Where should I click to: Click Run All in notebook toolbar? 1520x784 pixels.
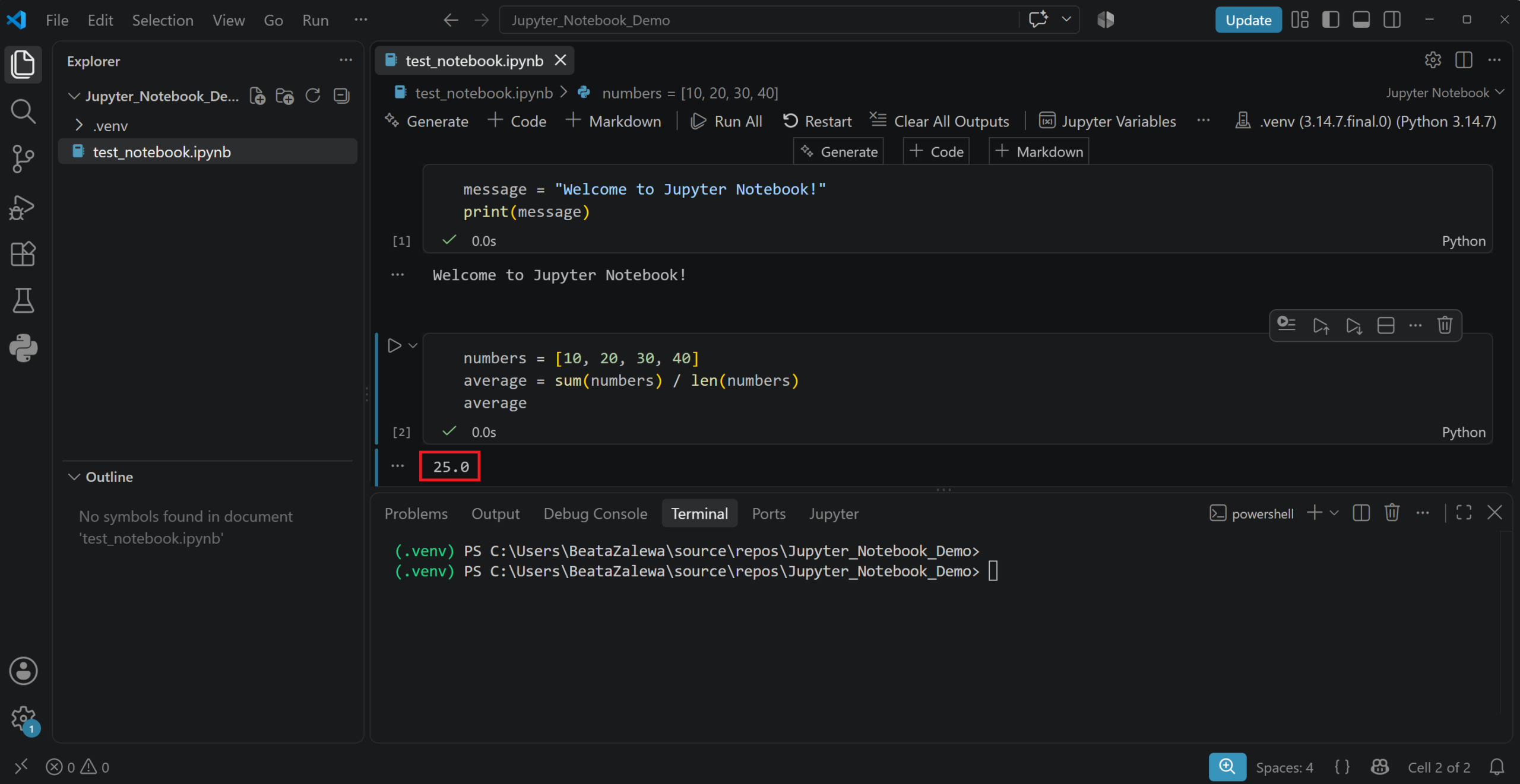coord(726,121)
